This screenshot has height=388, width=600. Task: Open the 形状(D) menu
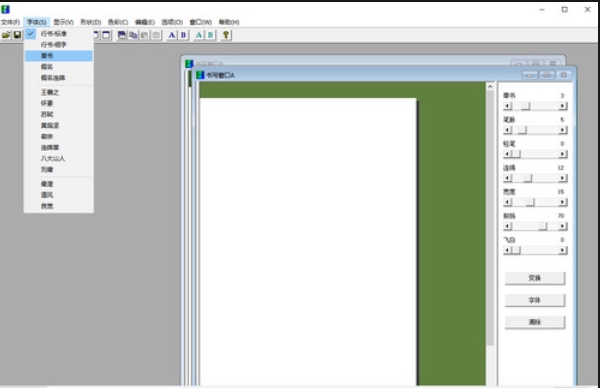91,22
